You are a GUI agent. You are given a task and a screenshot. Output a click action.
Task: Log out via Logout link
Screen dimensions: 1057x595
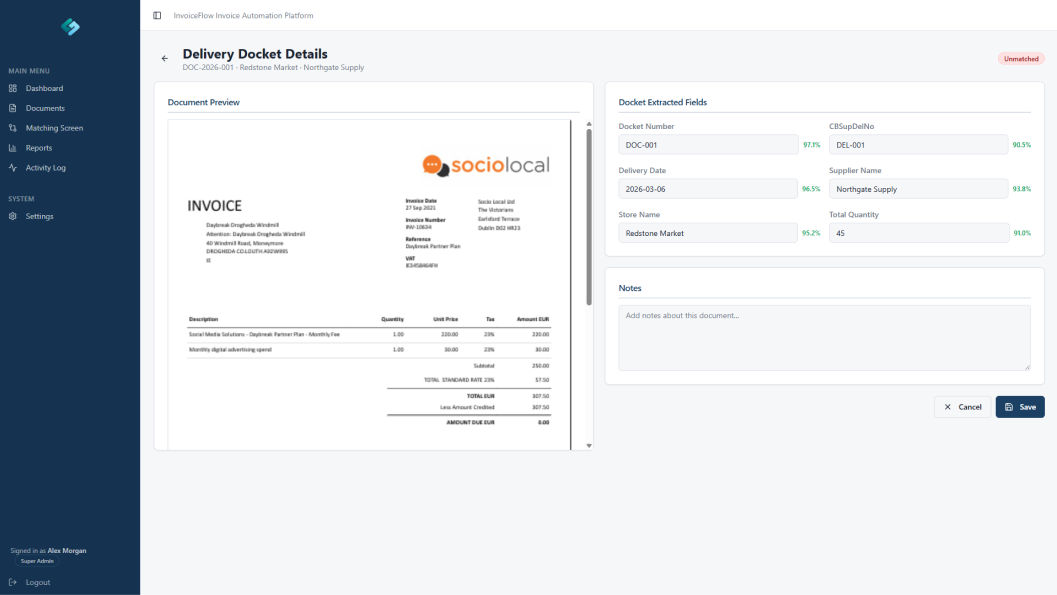[x=38, y=582]
